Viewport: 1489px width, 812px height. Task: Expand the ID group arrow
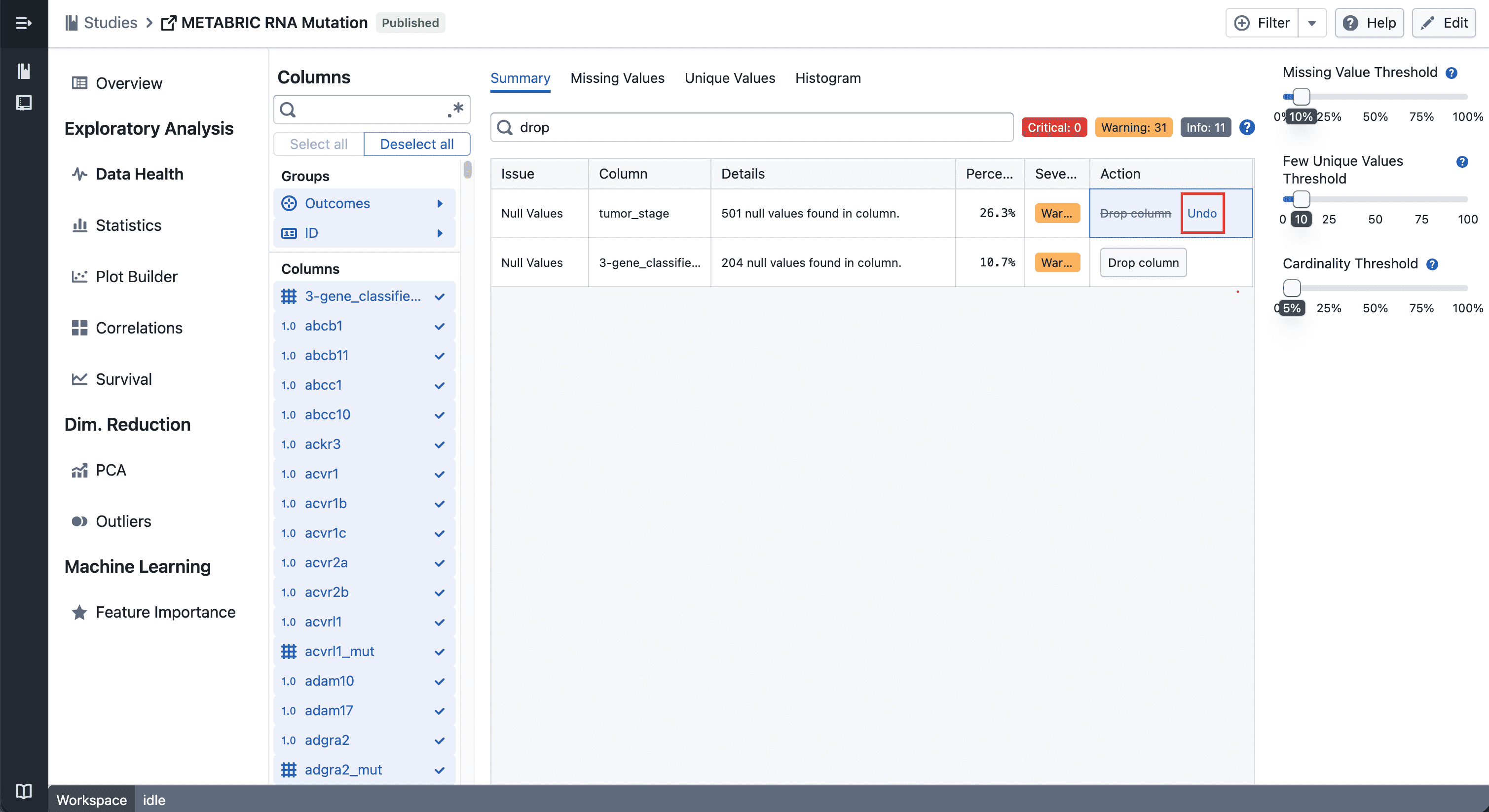coord(440,233)
